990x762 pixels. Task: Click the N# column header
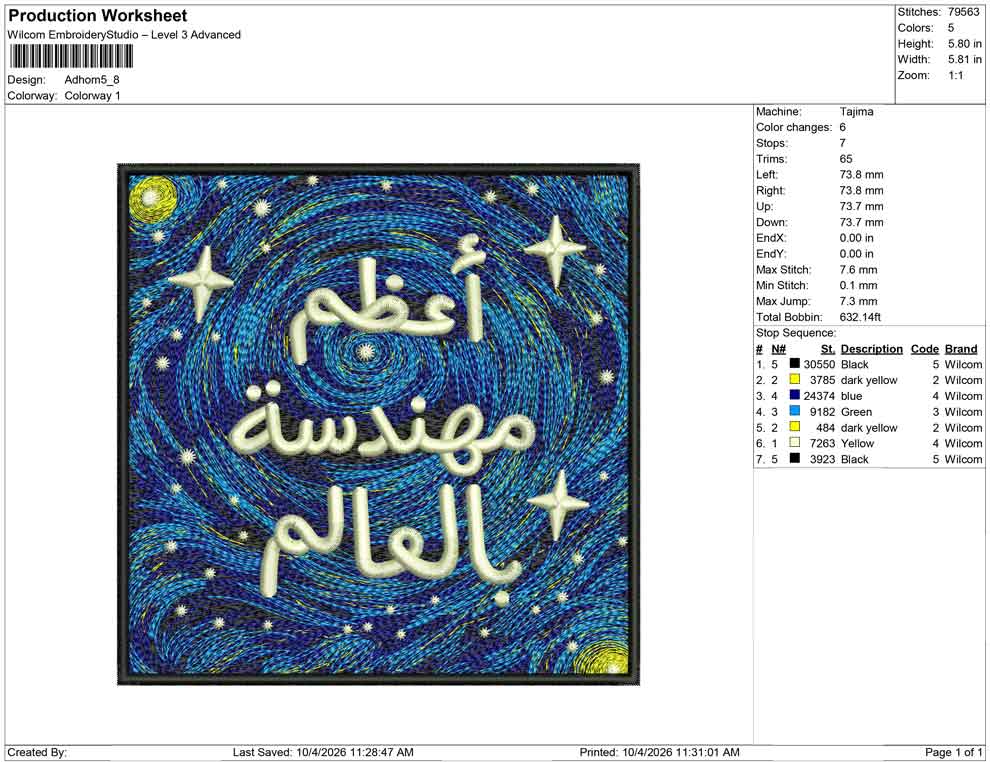point(778,349)
